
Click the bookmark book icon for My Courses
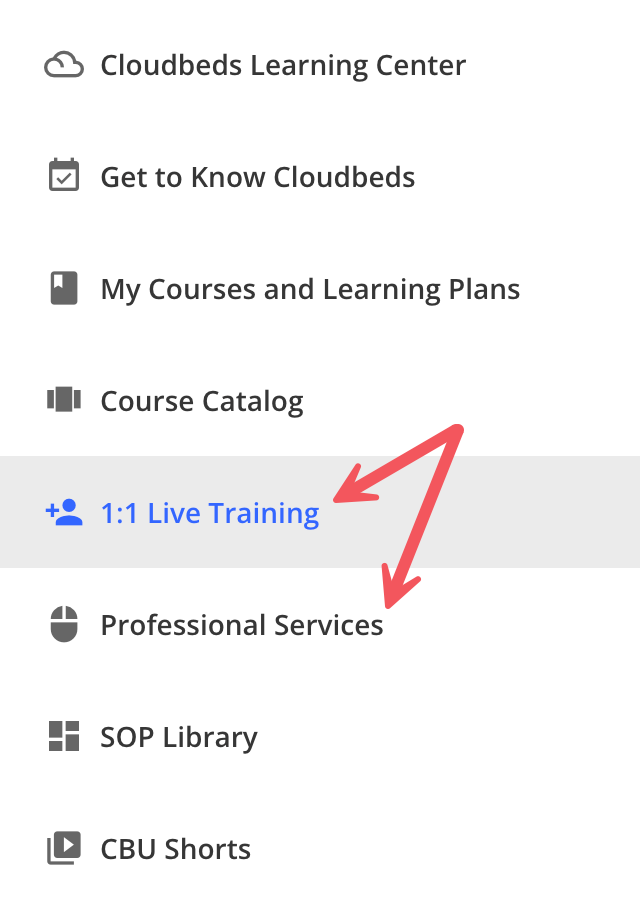tap(64, 290)
